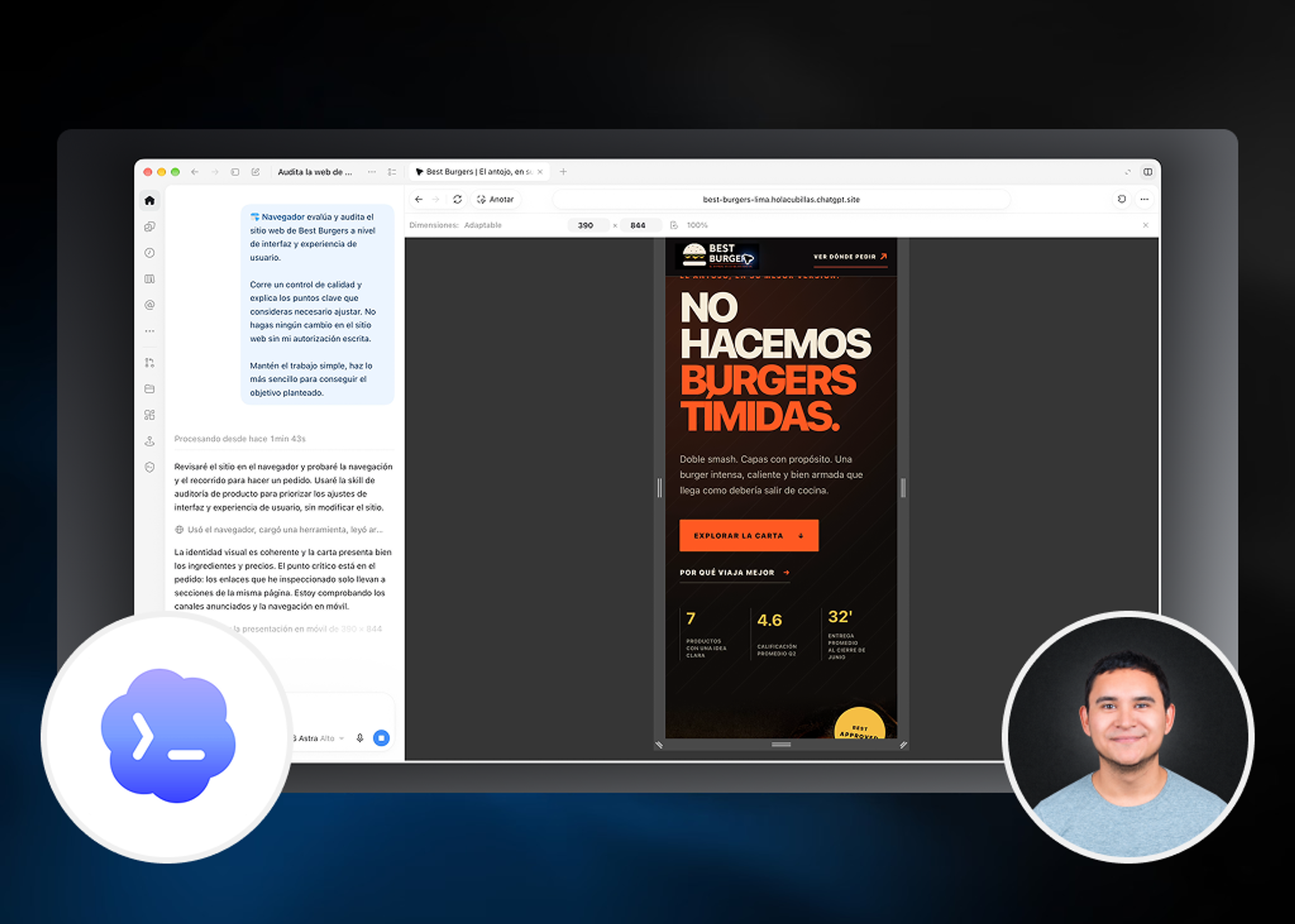Select the Best Burgers browser tab
The height and width of the screenshot is (924, 1295).
coord(479,172)
